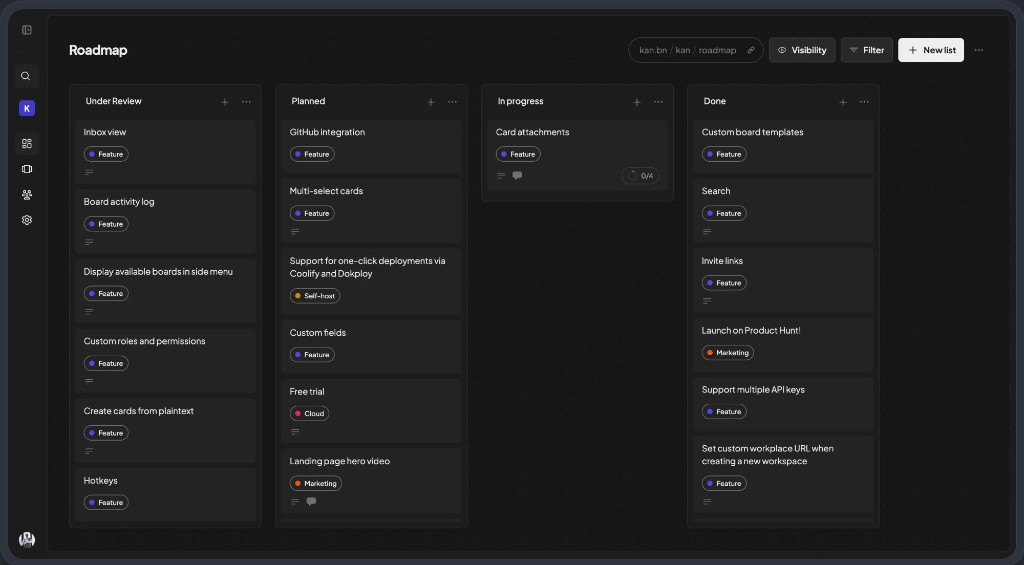Viewport: 1024px width, 565px height.
Task: Open the Filter dropdown
Action: 867,50
